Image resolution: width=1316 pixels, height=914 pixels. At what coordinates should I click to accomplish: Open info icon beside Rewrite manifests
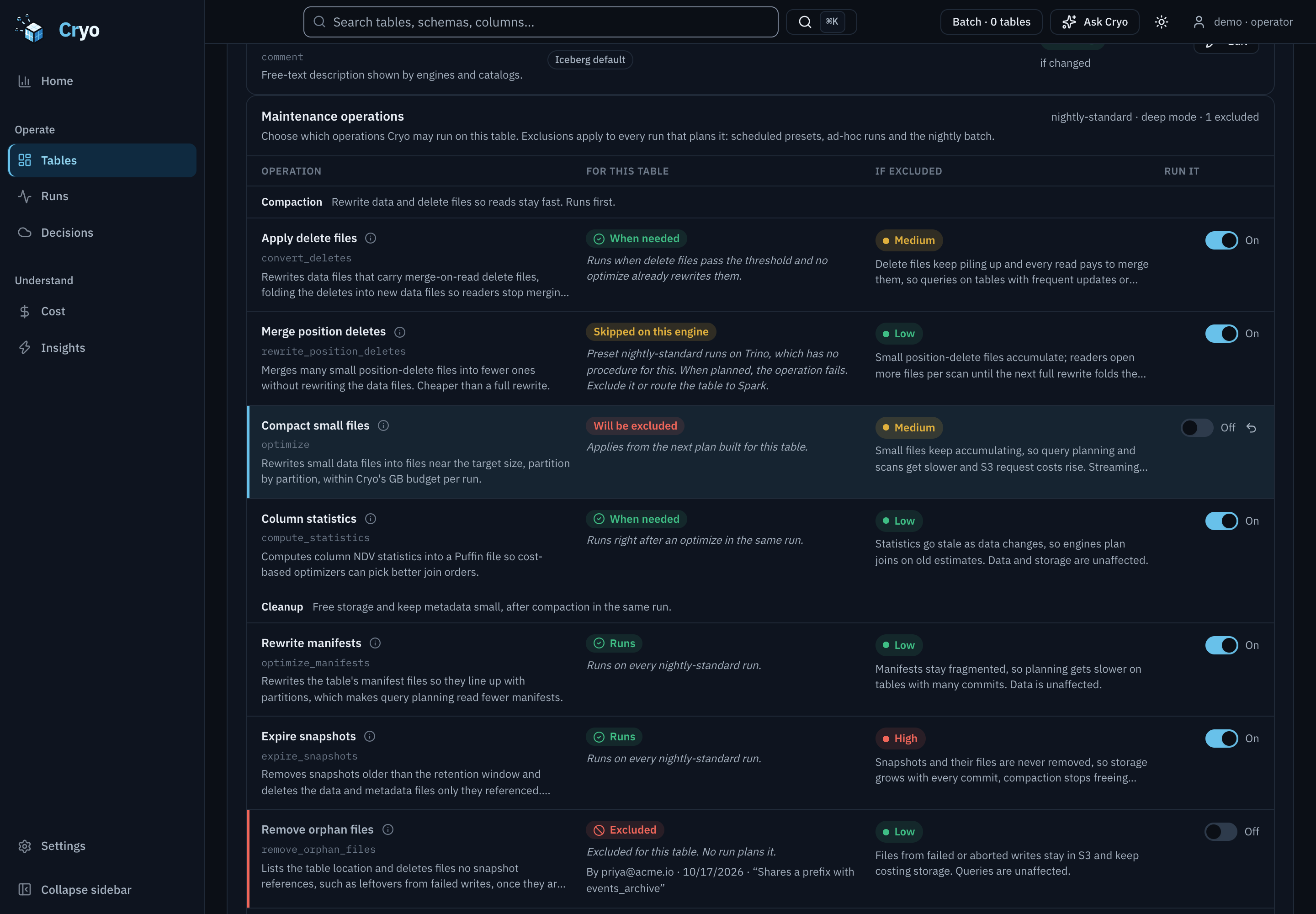tap(375, 643)
